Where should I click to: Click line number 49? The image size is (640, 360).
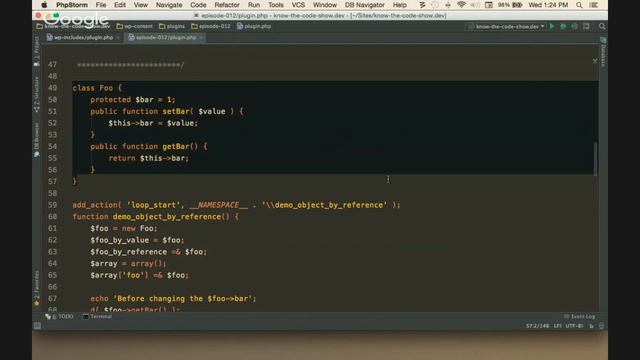[x=52, y=88]
